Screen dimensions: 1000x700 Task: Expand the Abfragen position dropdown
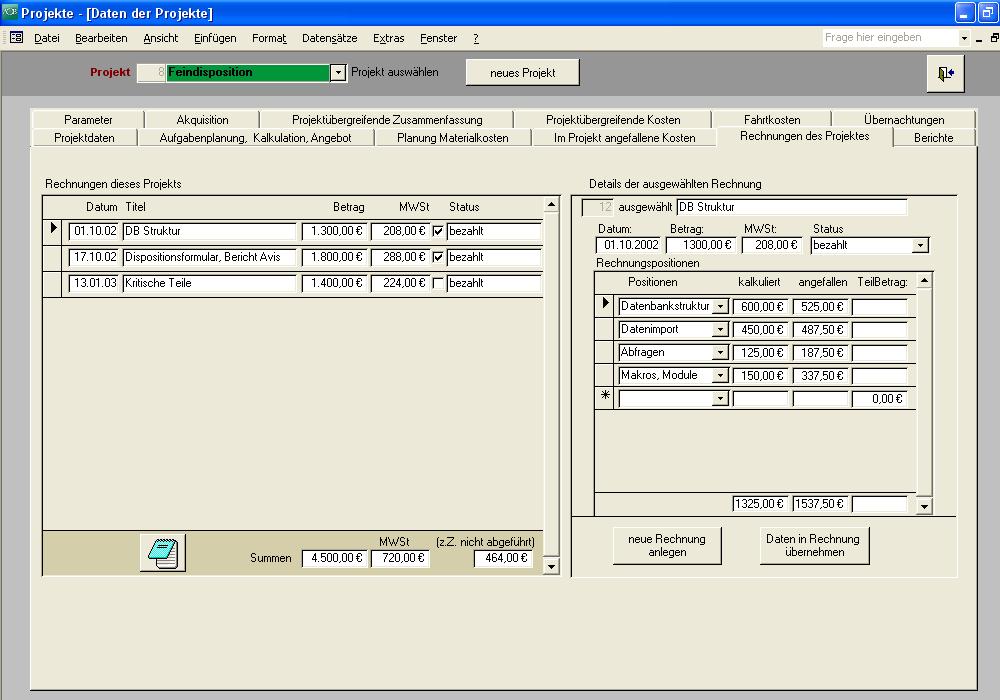tap(720, 353)
